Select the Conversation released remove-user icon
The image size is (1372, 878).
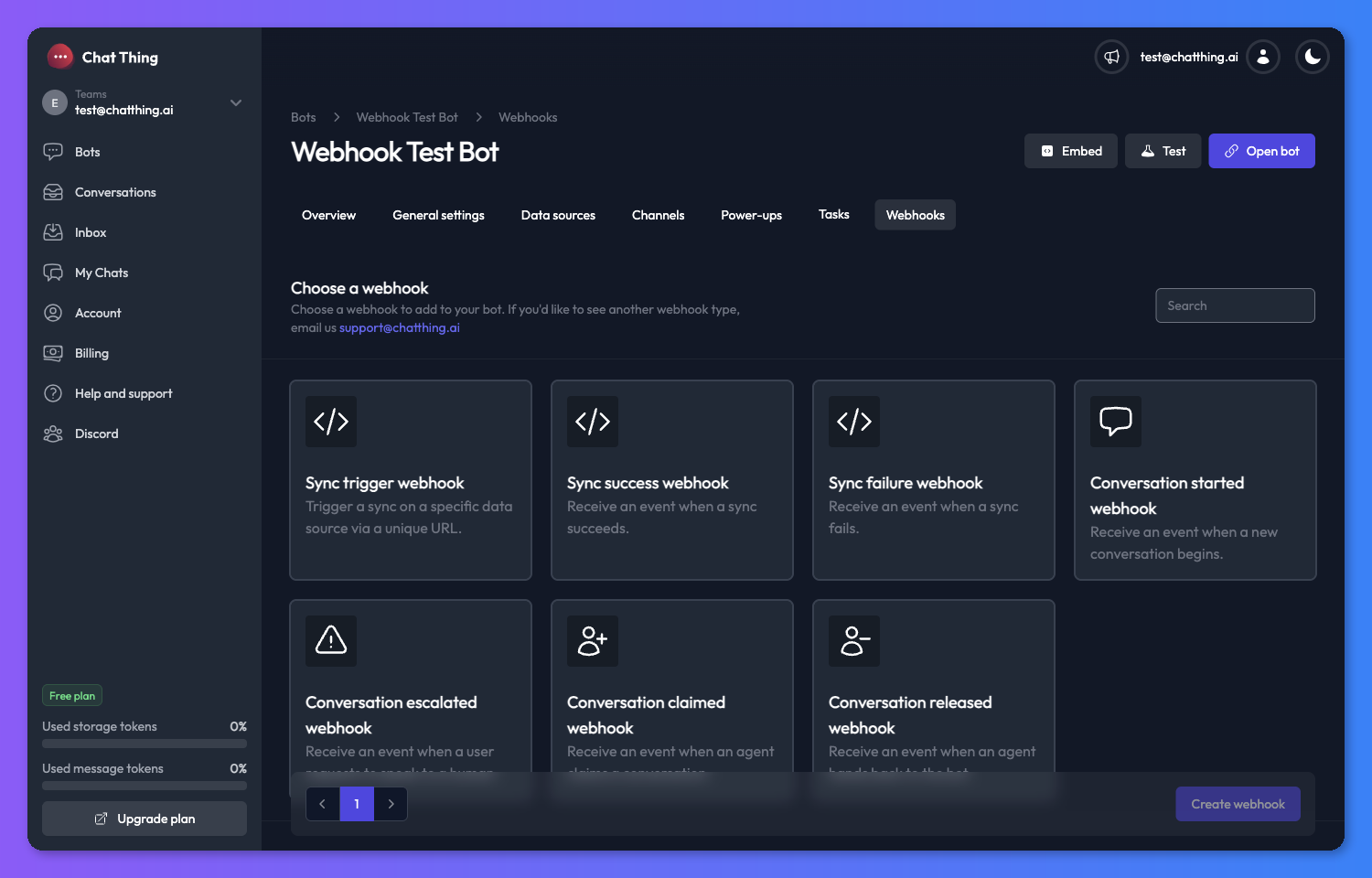coord(854,641)
